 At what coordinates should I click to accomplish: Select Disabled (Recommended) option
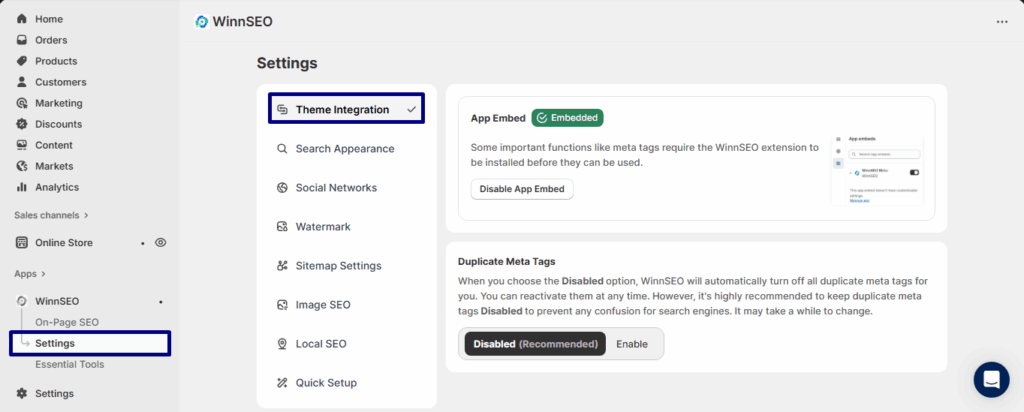(x=536, y=343)
